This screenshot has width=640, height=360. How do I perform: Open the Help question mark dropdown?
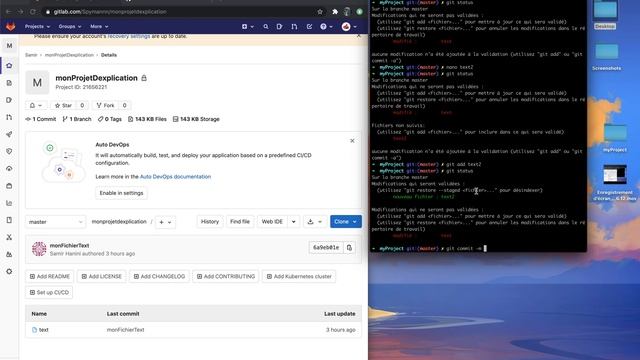coord(326,27)
